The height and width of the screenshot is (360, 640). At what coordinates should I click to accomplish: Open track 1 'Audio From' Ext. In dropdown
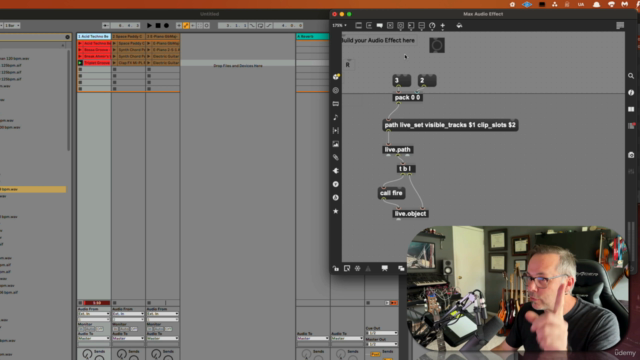point(94,313)
